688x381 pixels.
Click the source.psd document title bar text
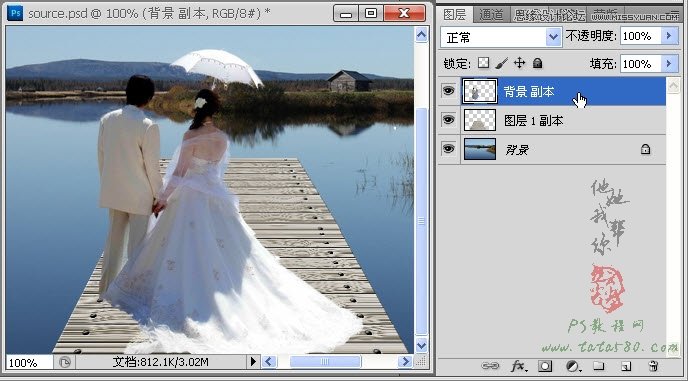pos(149,14)
